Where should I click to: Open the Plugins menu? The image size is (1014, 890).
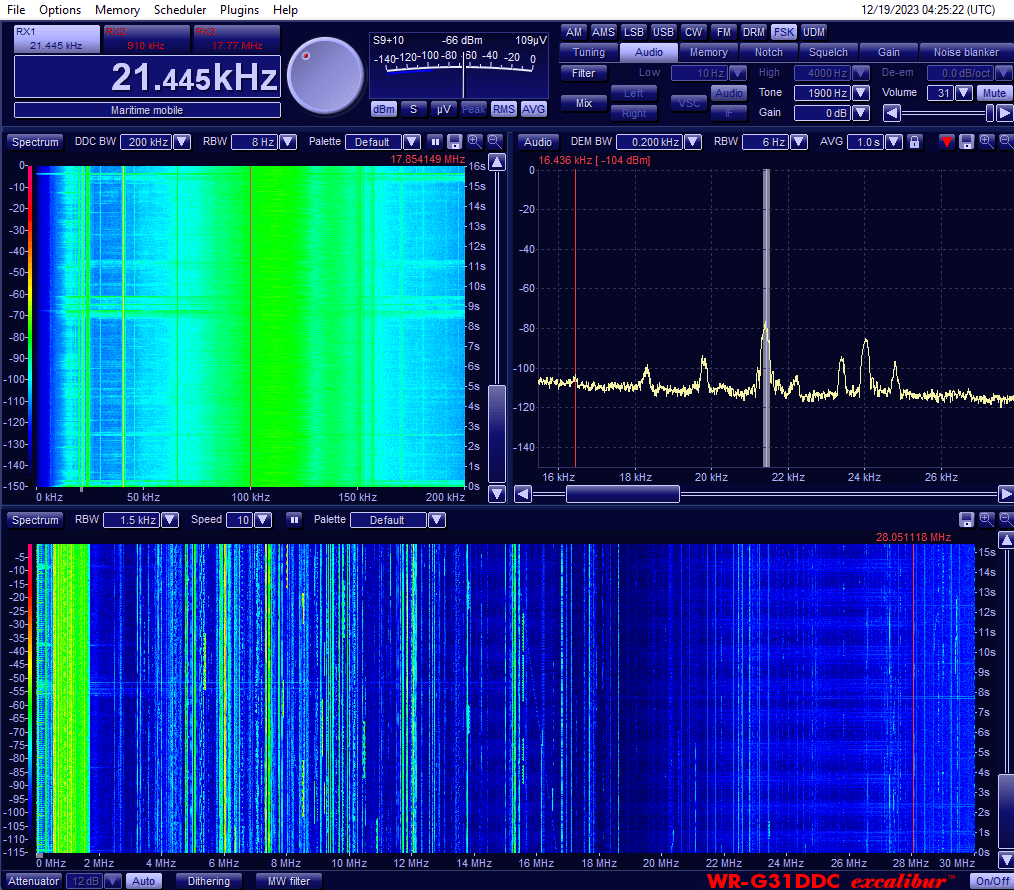[x=239, y=10]
